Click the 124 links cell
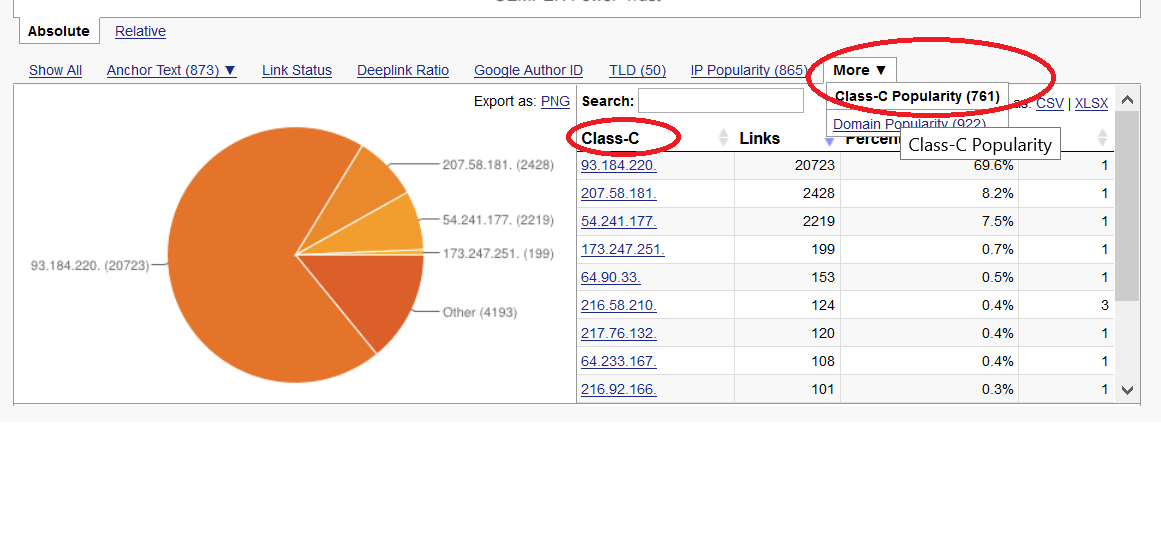1161x540 pixels. pyautogui.click(x=787, y=305)
